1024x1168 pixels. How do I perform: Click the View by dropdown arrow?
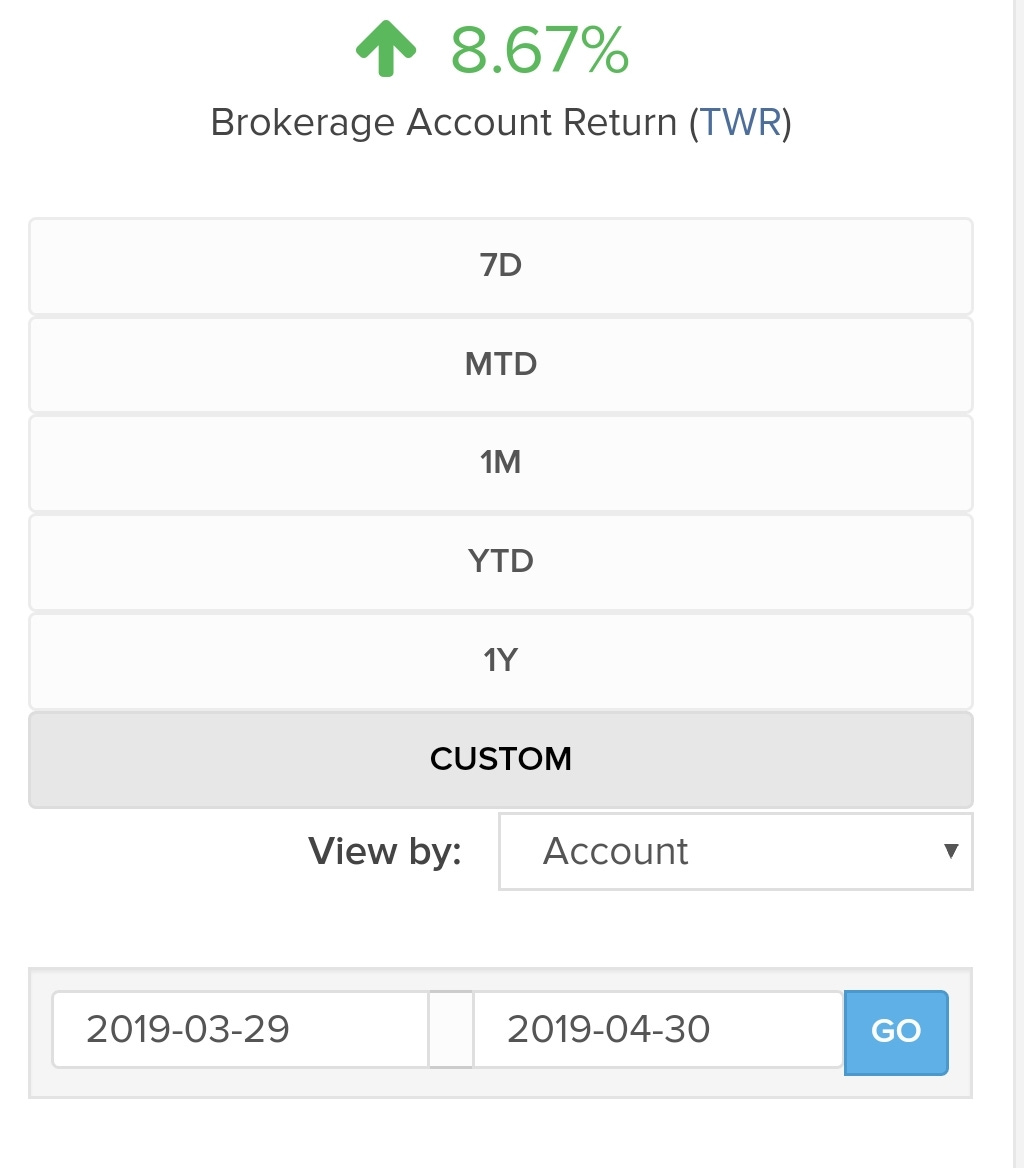pos(950,851)
